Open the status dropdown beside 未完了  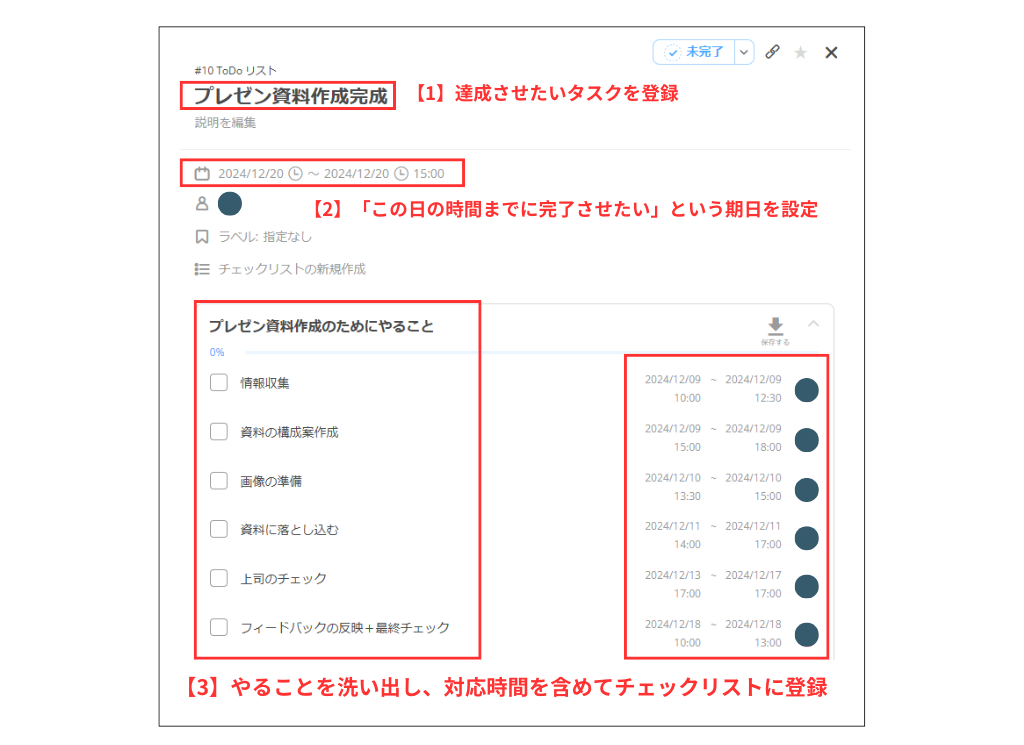743,52
